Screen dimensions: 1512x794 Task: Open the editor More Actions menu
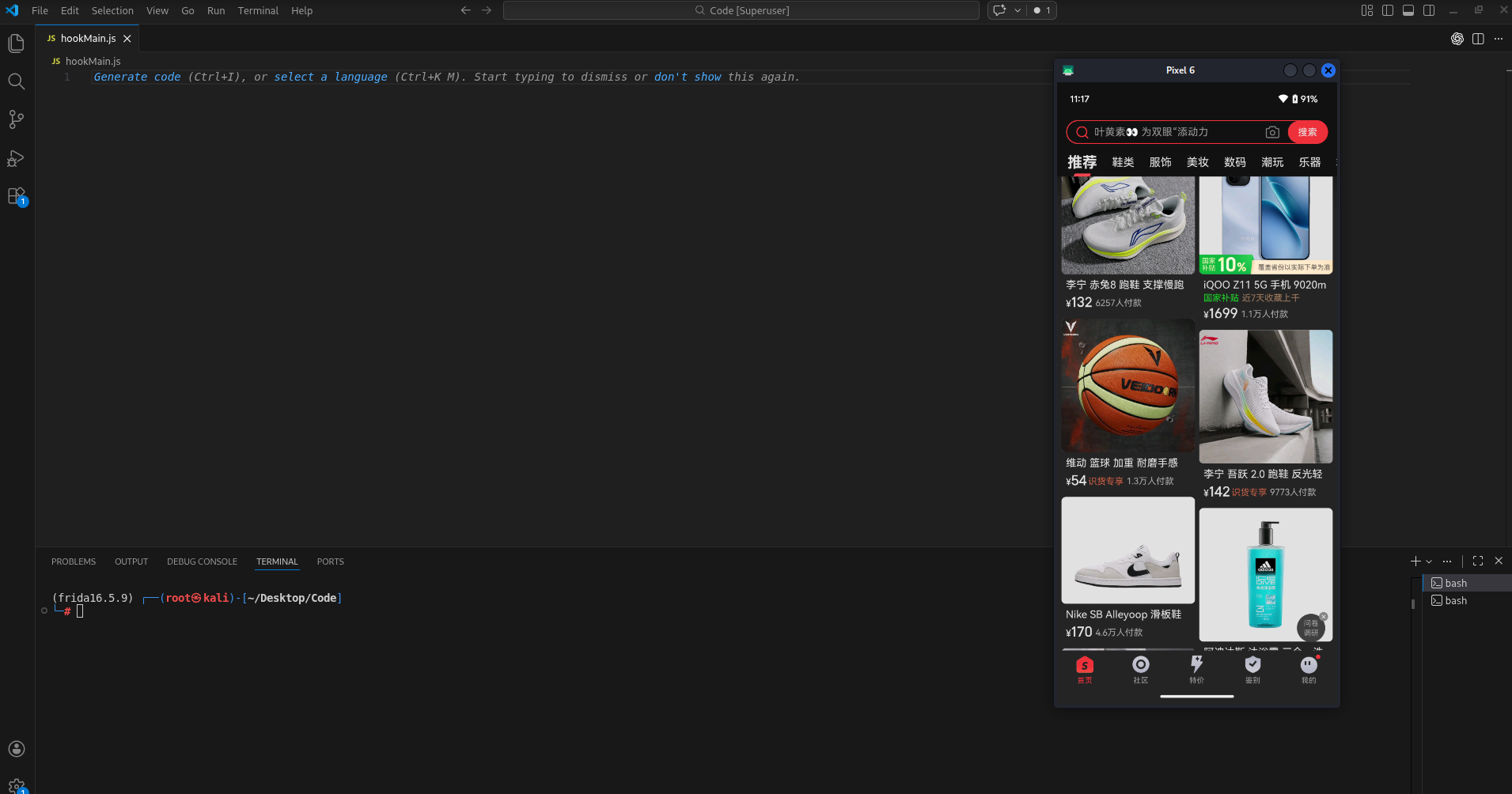1499,39
